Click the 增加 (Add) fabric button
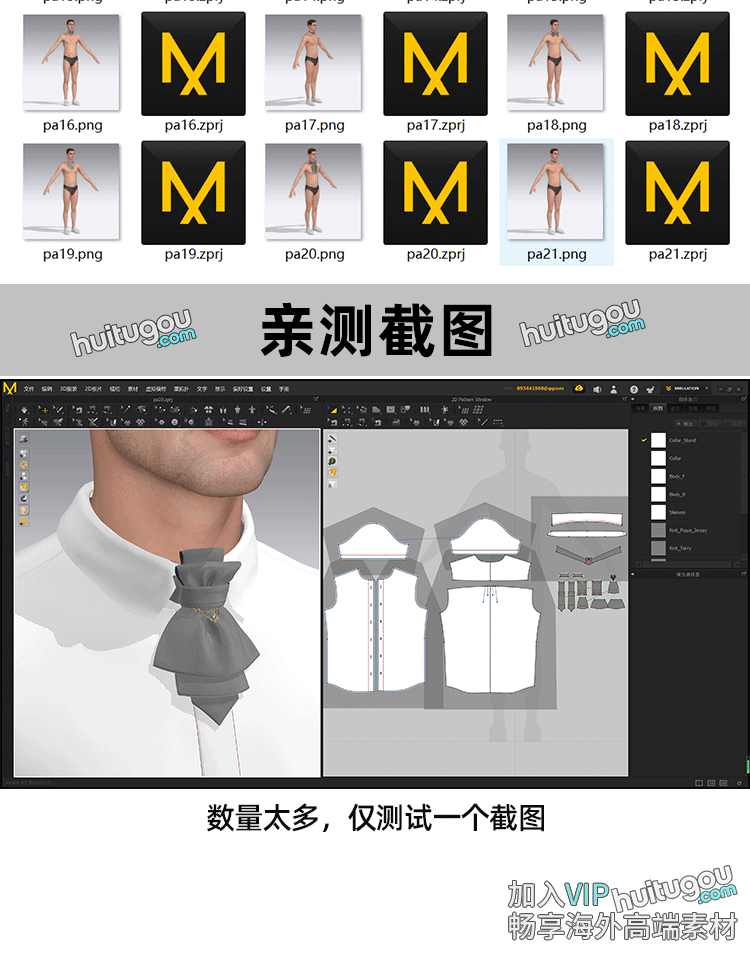The width and height of the screenshot is (750, 960). pyautogui.click(x=685, y=424)
